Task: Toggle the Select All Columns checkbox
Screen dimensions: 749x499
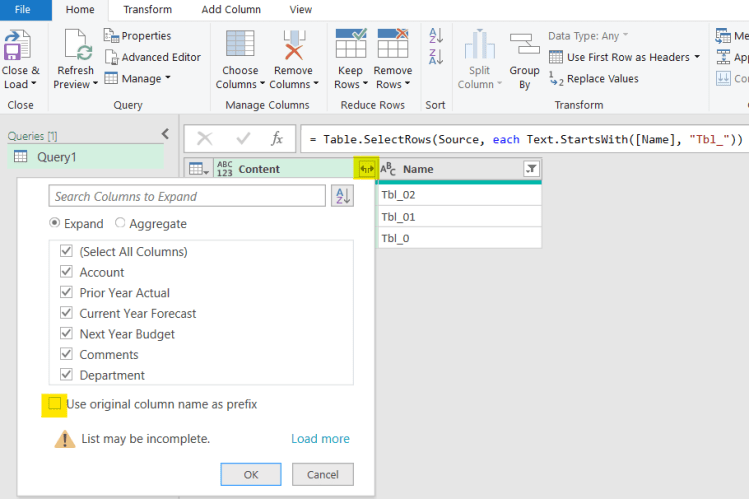Action: click(x=66, y=252)
